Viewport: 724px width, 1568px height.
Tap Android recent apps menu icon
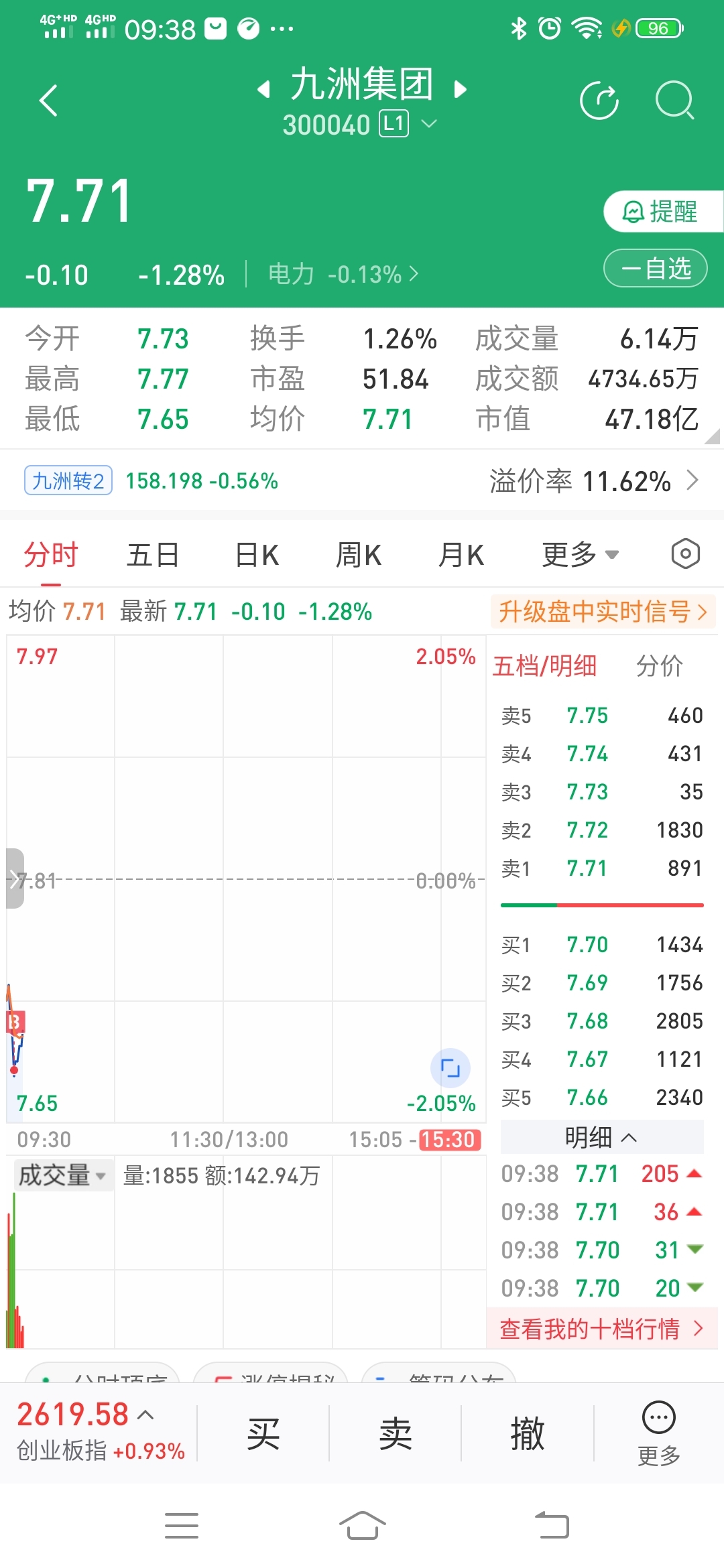pyautogui.click(x=182, y=1525)
